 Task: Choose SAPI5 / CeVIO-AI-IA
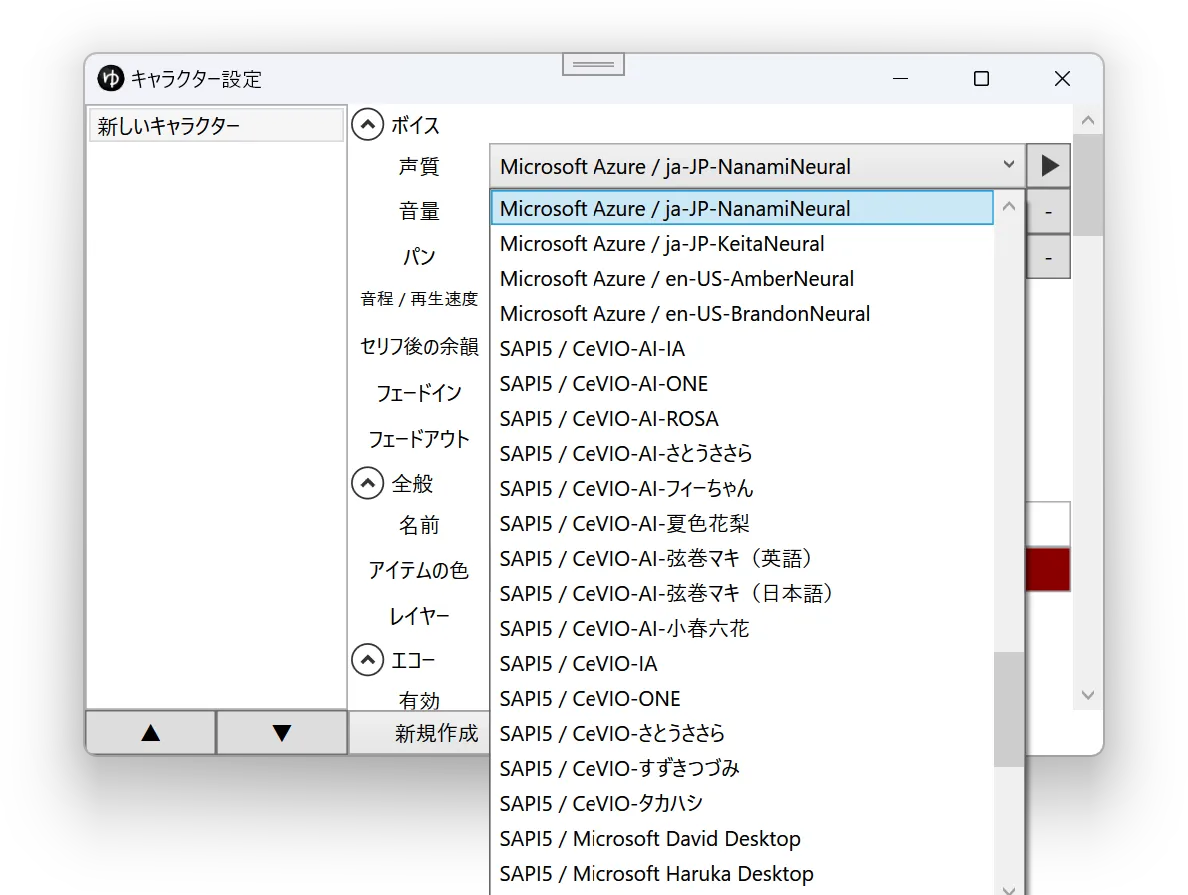coord(742,349)
